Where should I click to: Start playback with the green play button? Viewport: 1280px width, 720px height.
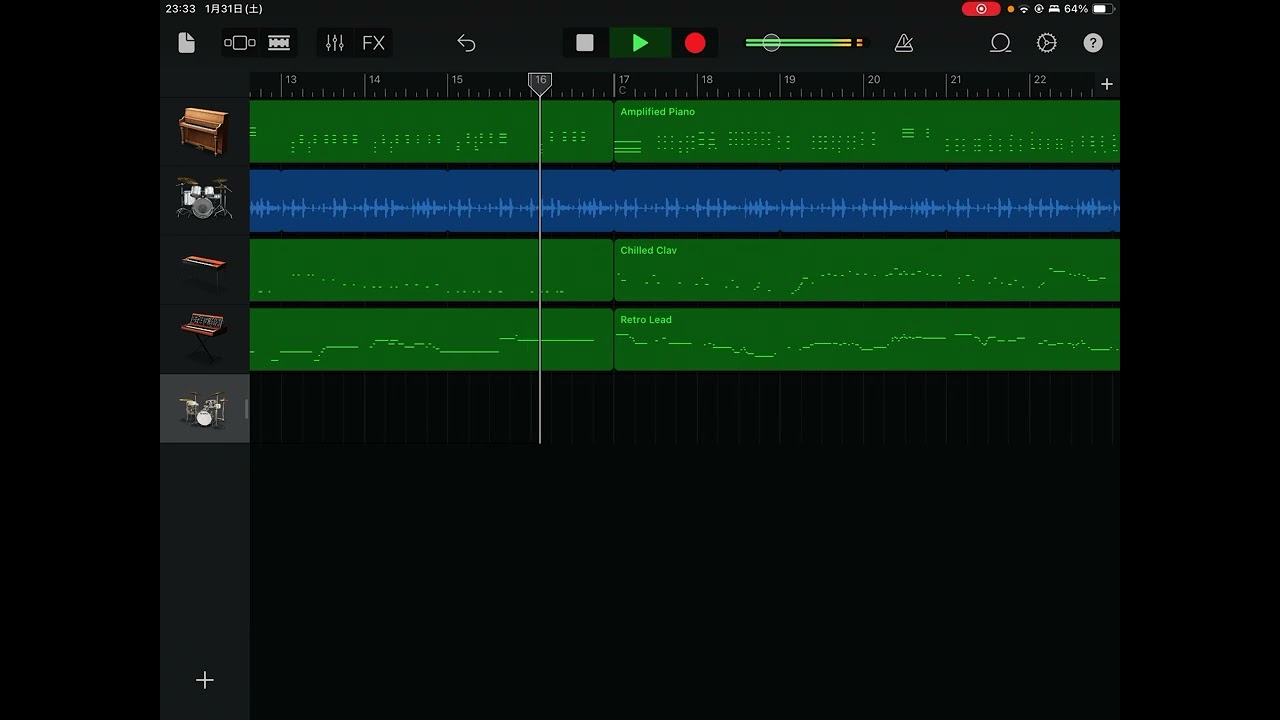(640, 43)
